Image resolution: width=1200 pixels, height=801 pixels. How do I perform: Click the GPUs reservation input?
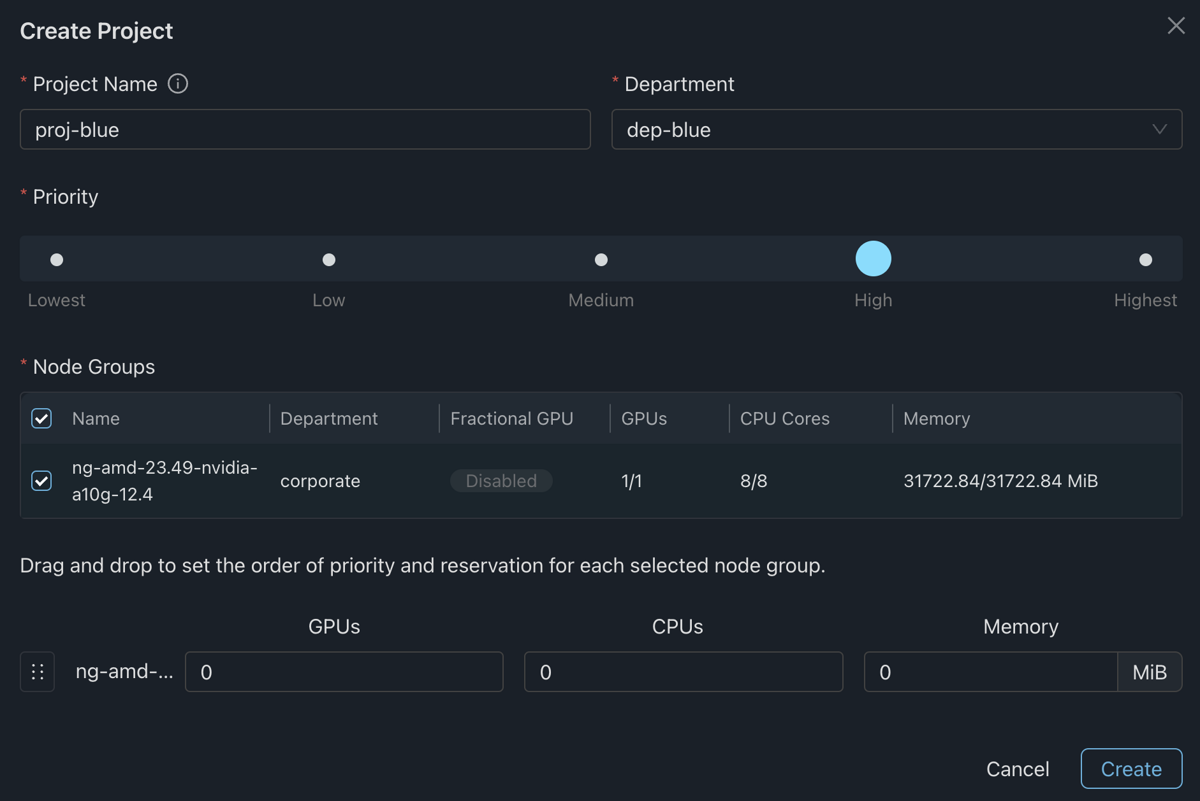343,672
